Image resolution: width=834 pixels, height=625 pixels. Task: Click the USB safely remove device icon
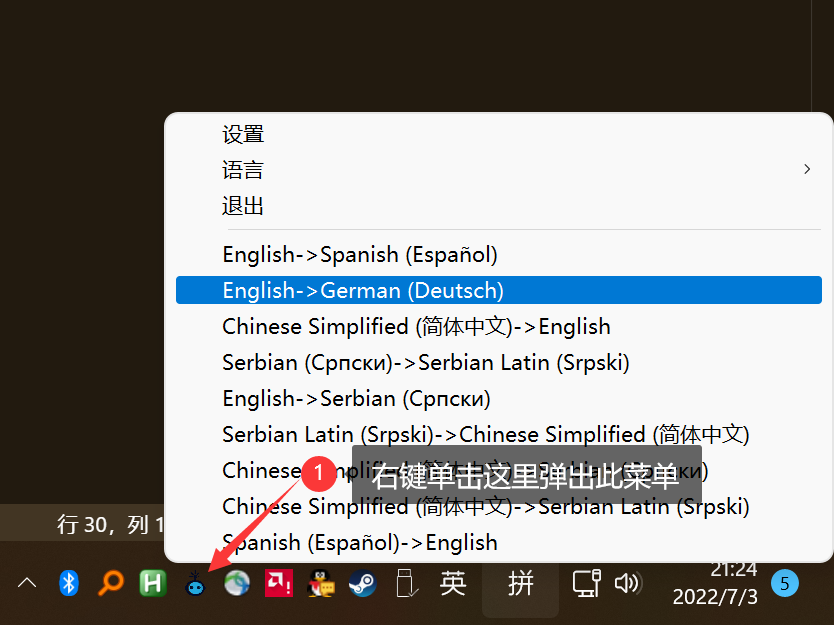(404, 583)
